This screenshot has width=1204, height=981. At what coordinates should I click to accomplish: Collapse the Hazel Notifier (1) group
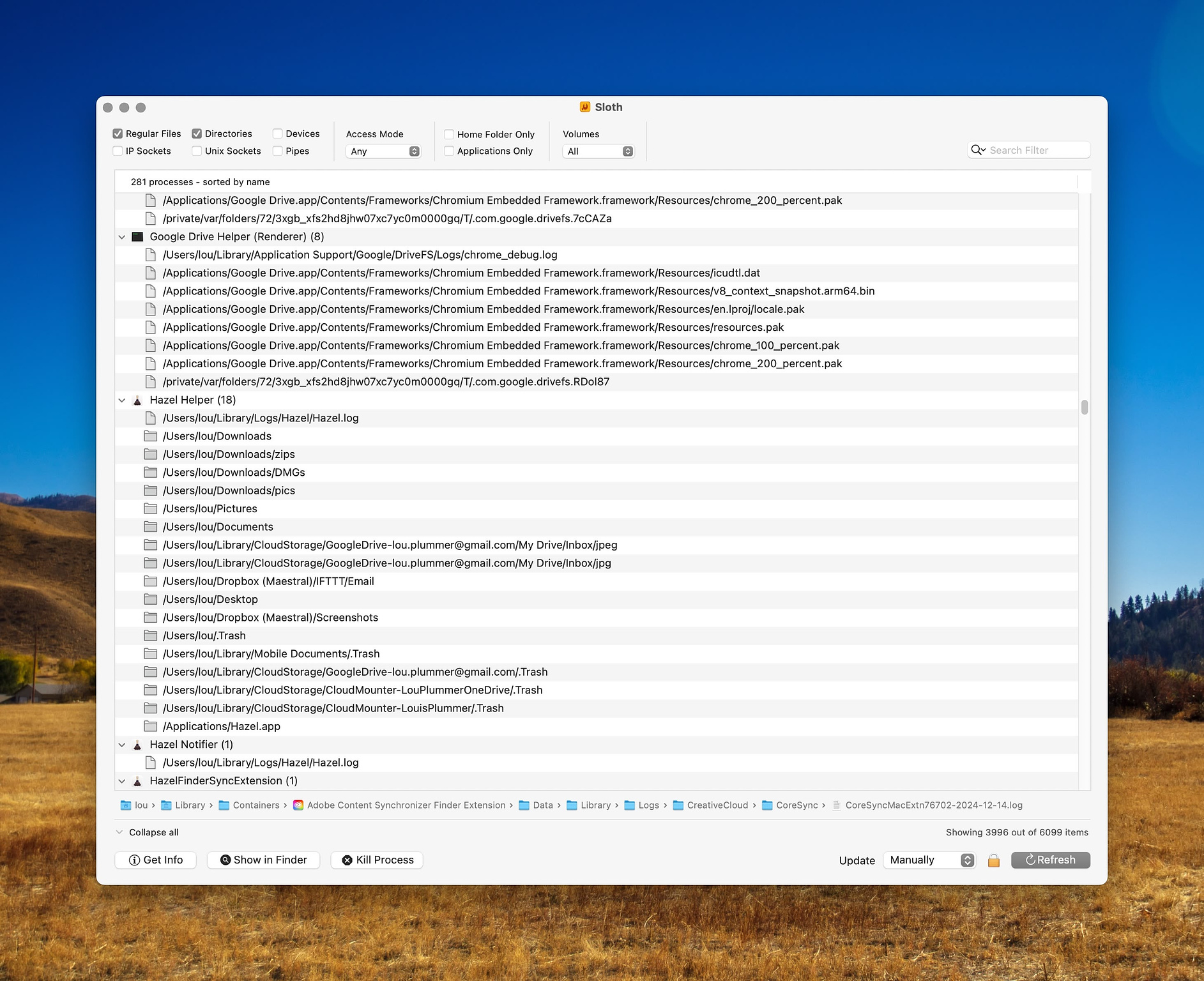(122, 745)
